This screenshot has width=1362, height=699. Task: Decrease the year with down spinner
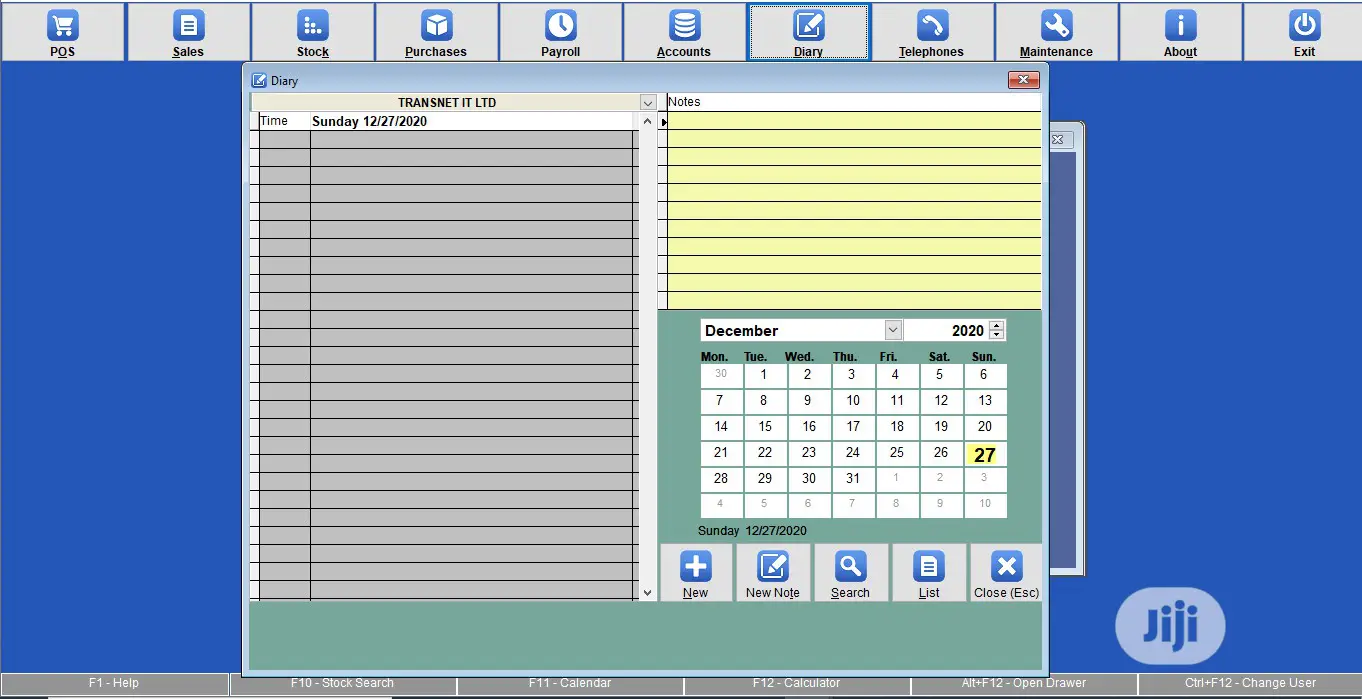pyautogui.click(x=996, y=335)
